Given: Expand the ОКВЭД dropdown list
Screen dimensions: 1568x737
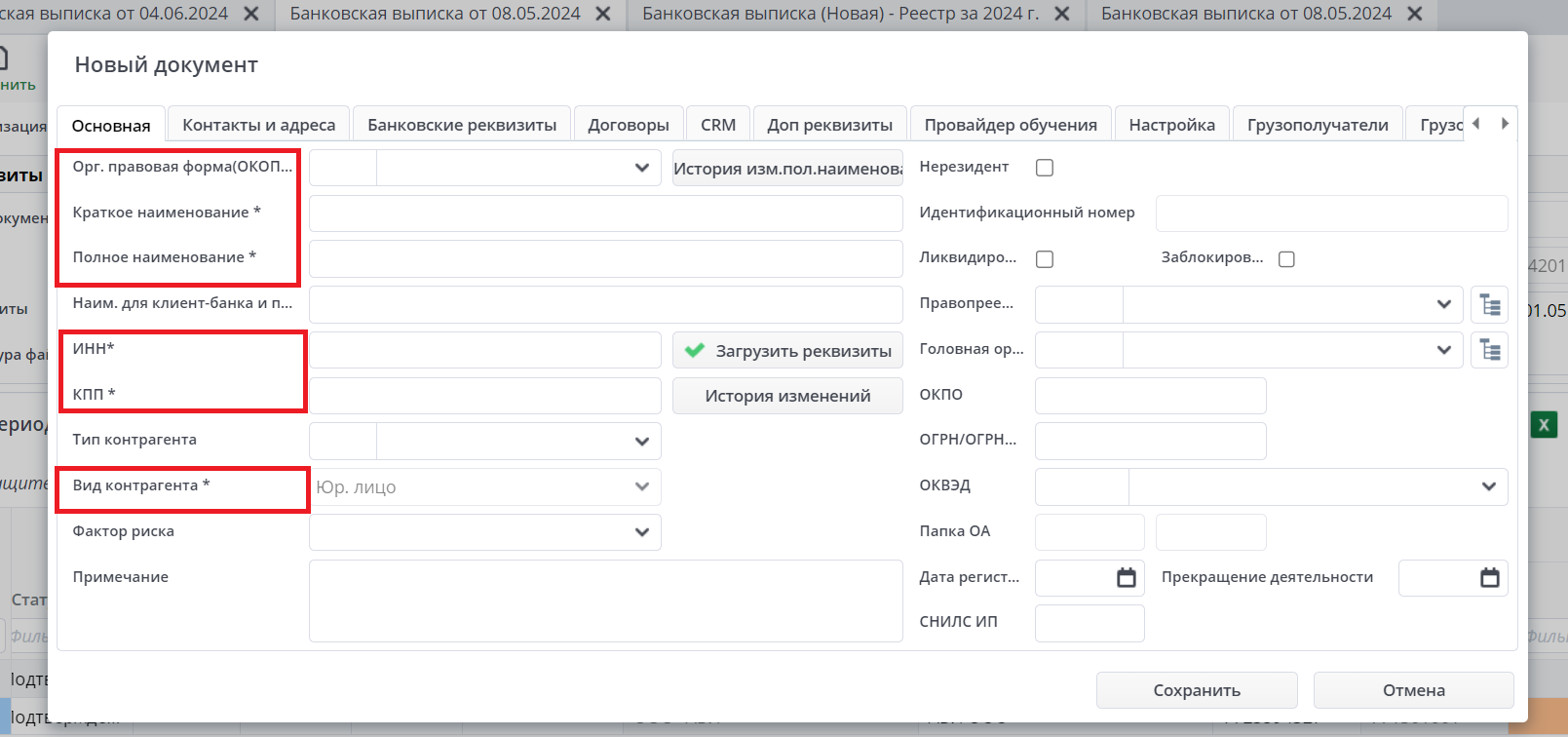Looking at the screenshot, I should (x=1488, y=487).
